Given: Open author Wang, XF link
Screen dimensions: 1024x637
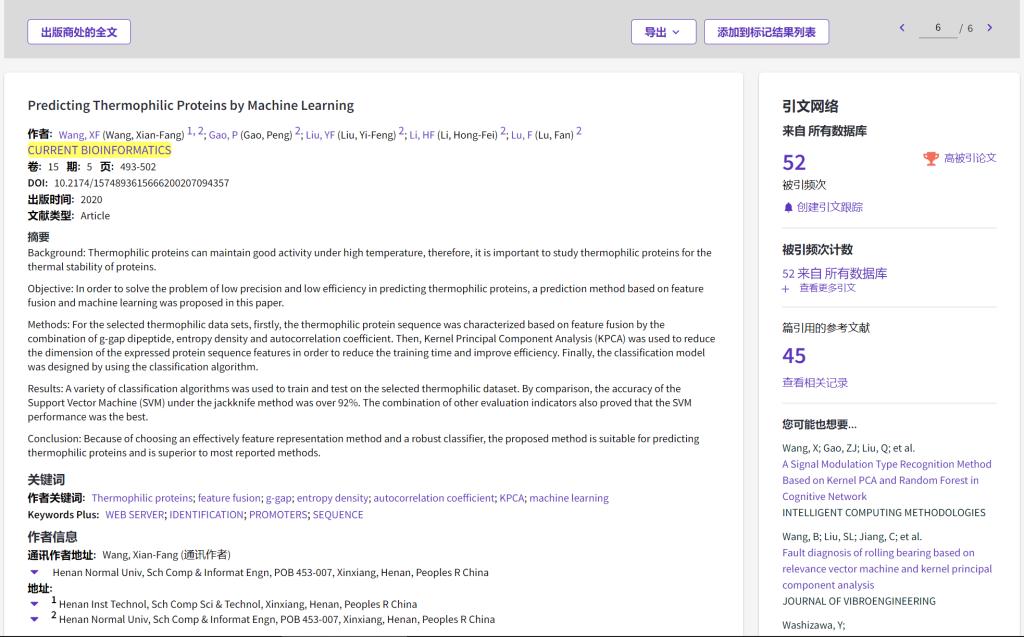Looking at the screenshot, I should pos(79,135).
